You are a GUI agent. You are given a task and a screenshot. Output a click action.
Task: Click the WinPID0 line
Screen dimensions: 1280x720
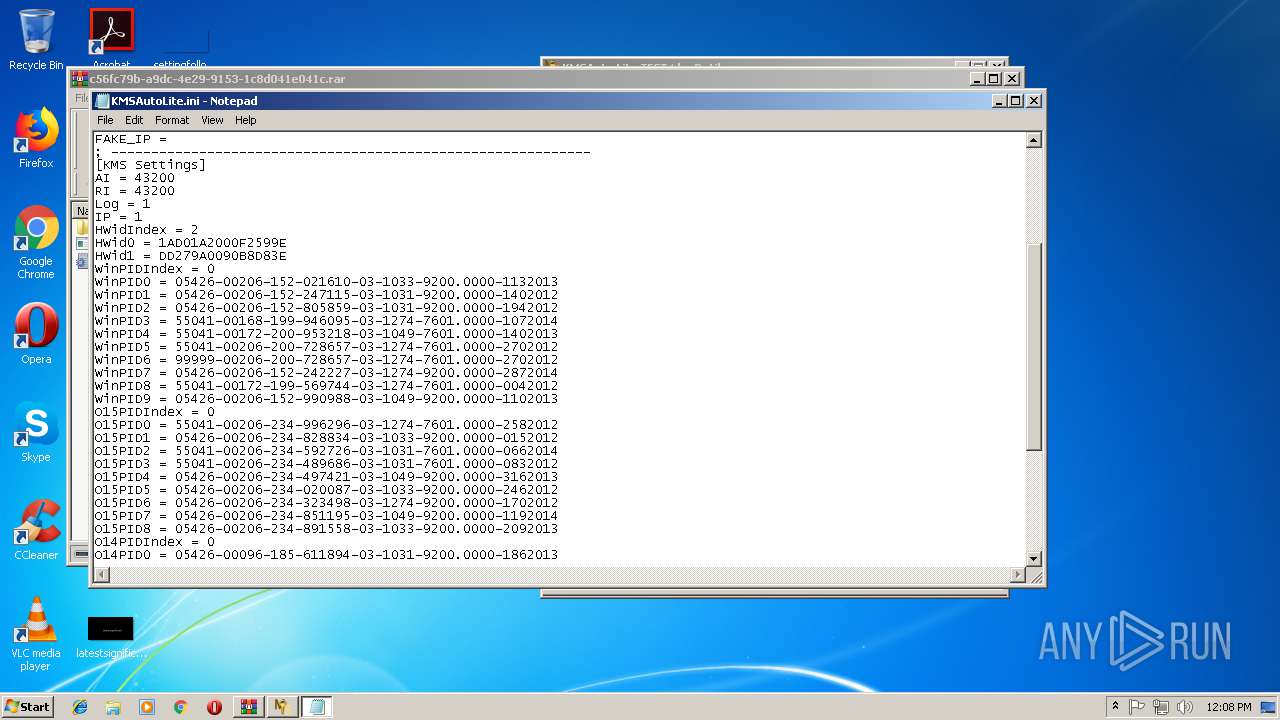pyautogui.click(x=327, y=282)
